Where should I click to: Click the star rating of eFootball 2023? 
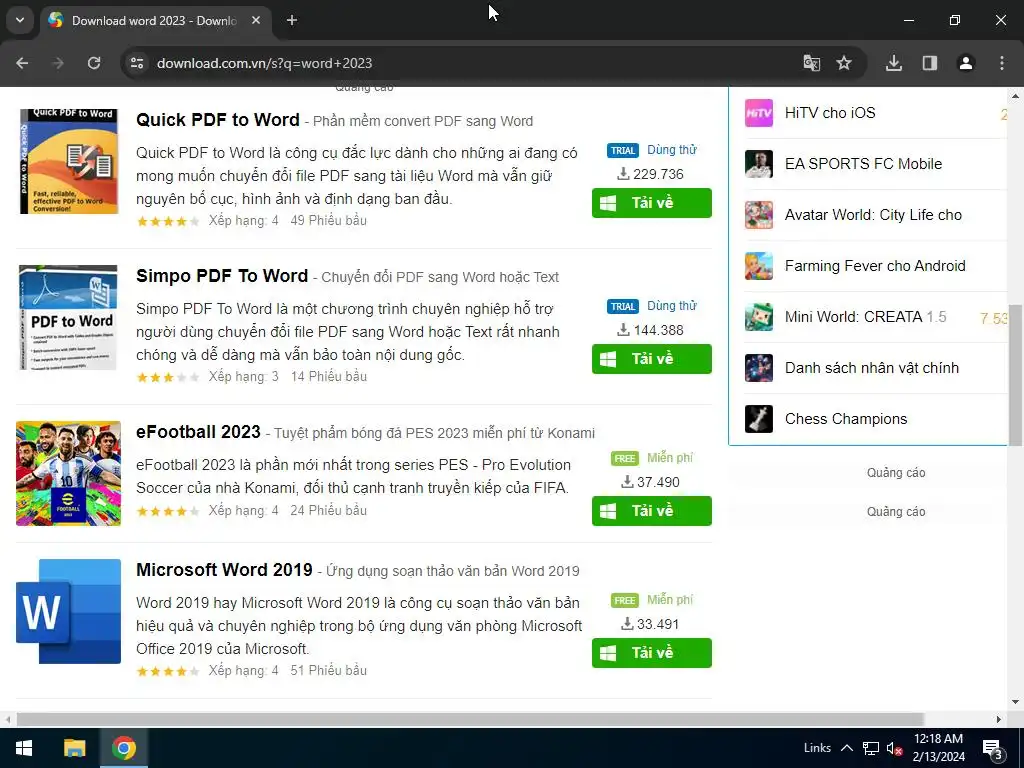tap(168, 511)
